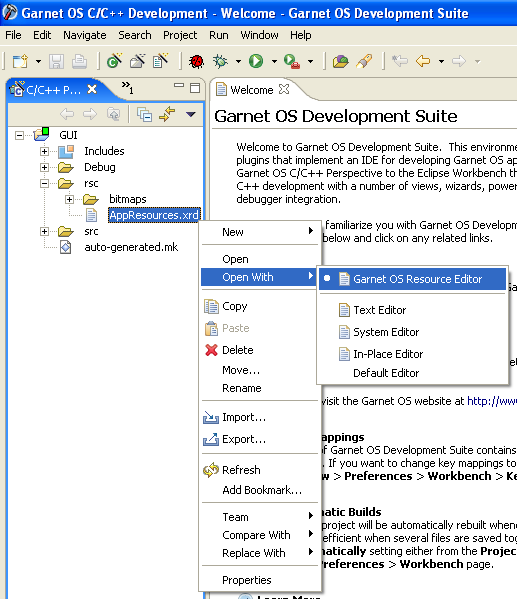Open the External Tools dropdown arrow
Viewport: 517px width, 599px height.
(x=310, y=61)
